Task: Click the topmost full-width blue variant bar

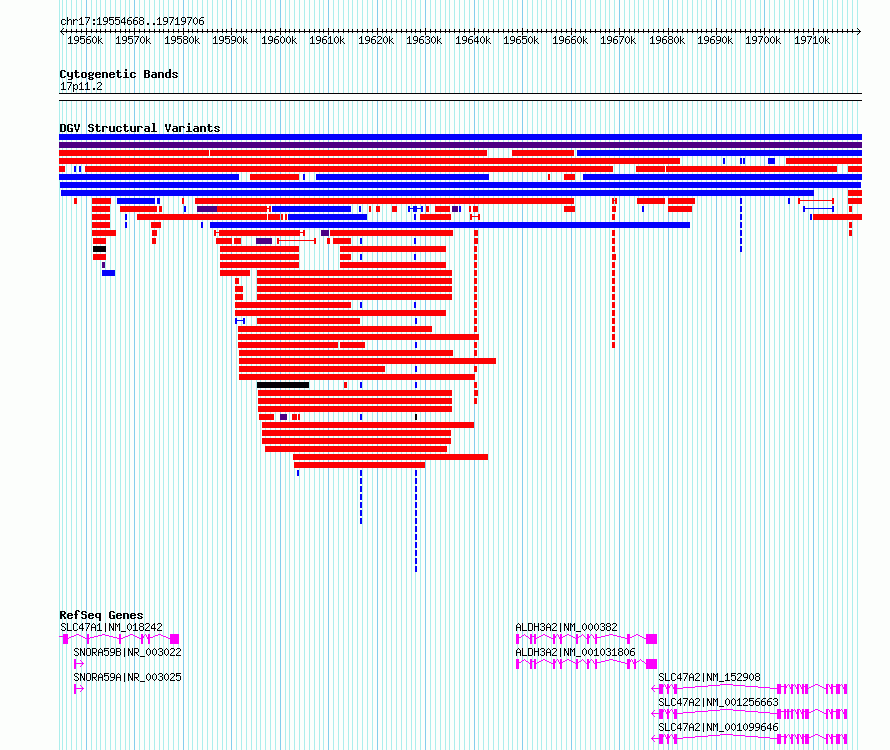Action: click(460, 137)
